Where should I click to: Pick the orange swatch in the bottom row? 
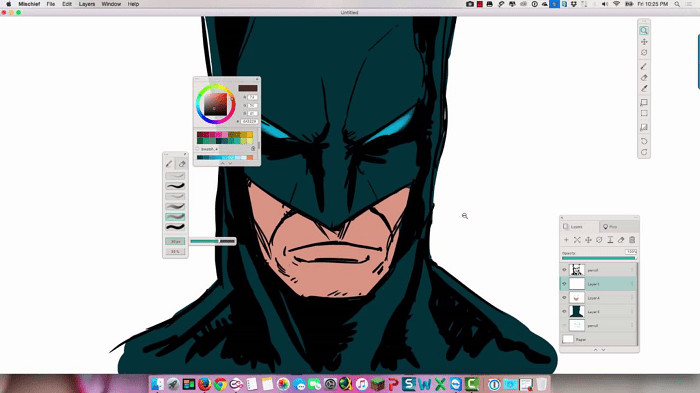(250, 157)
